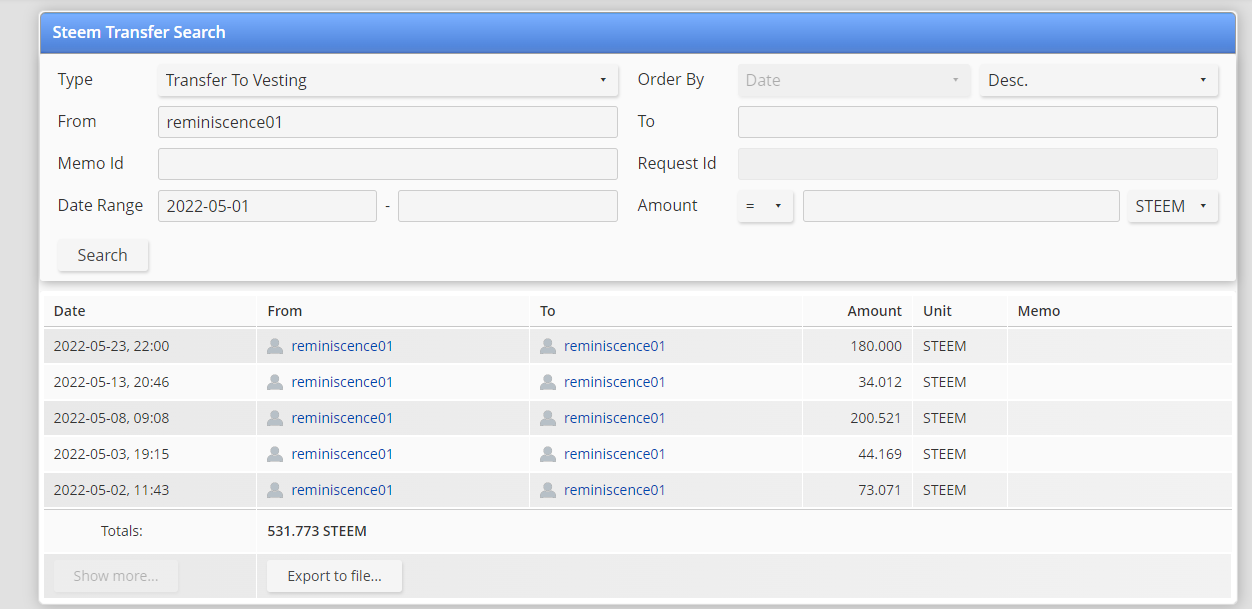Open the disabled Order By Date dropdown
The height and width of the screenshot is (609, 1252).
click(854, 80)
